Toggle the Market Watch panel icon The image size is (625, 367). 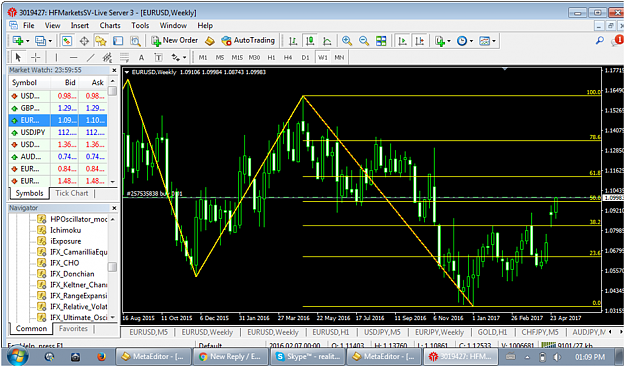coord(67,41)
